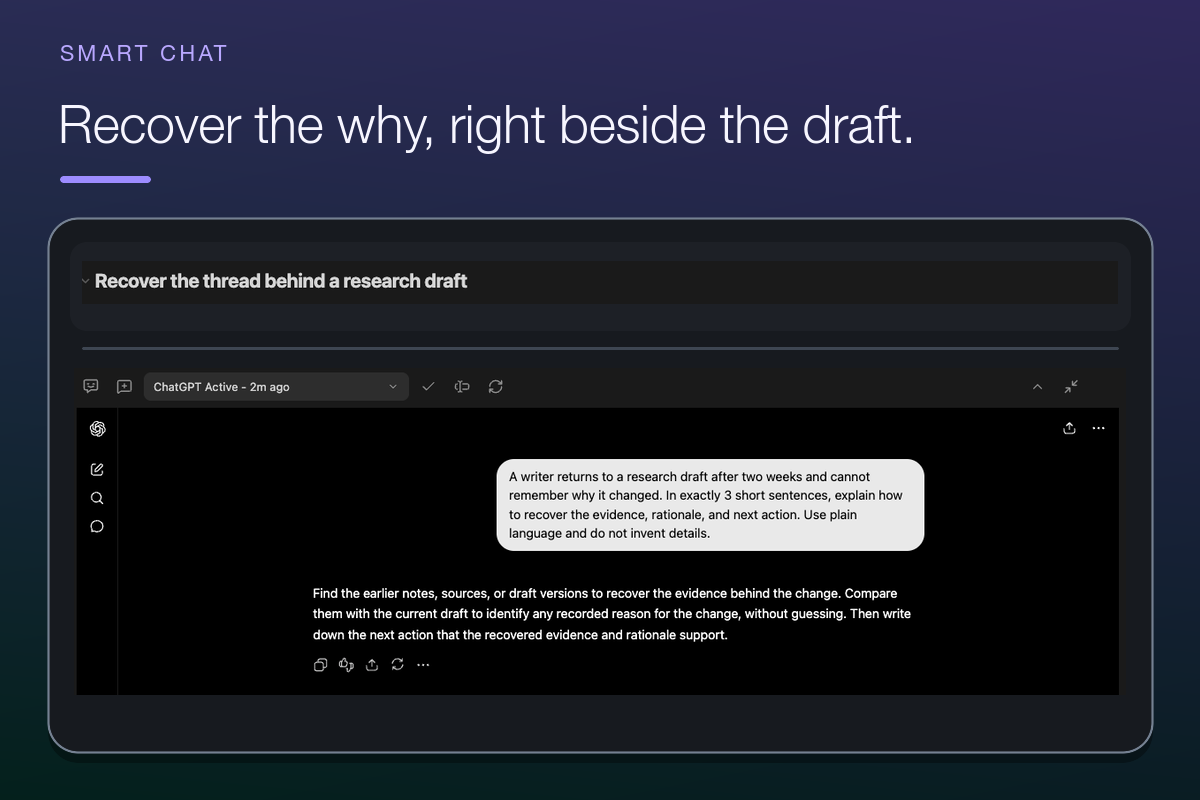Open the conversation three-dot menu

pyautogui.click(x=1098, y=428)
